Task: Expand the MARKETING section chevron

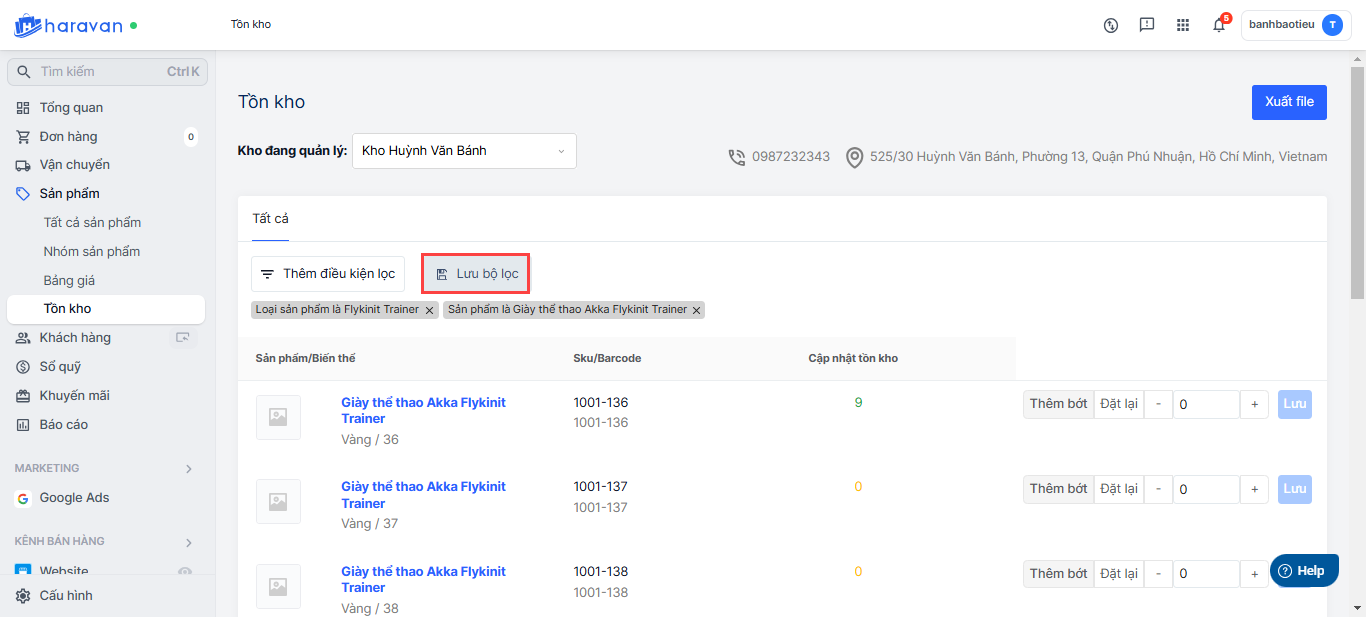Action: tap(189, 468)
